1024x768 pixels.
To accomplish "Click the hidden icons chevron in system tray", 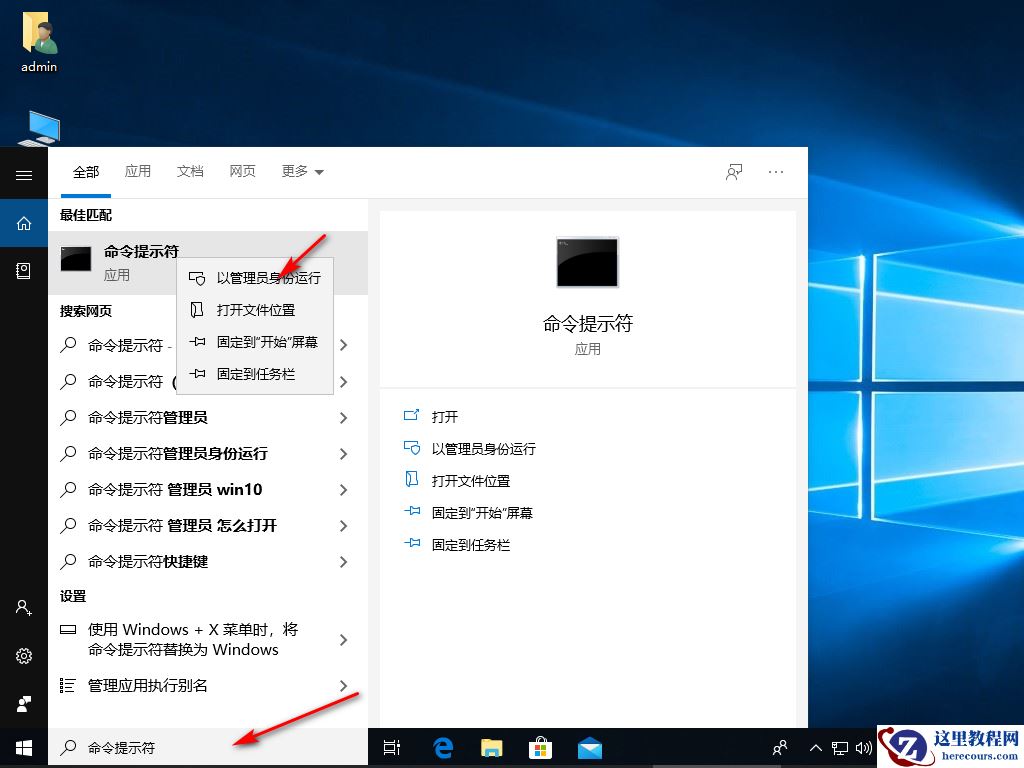I will [816, 747].
